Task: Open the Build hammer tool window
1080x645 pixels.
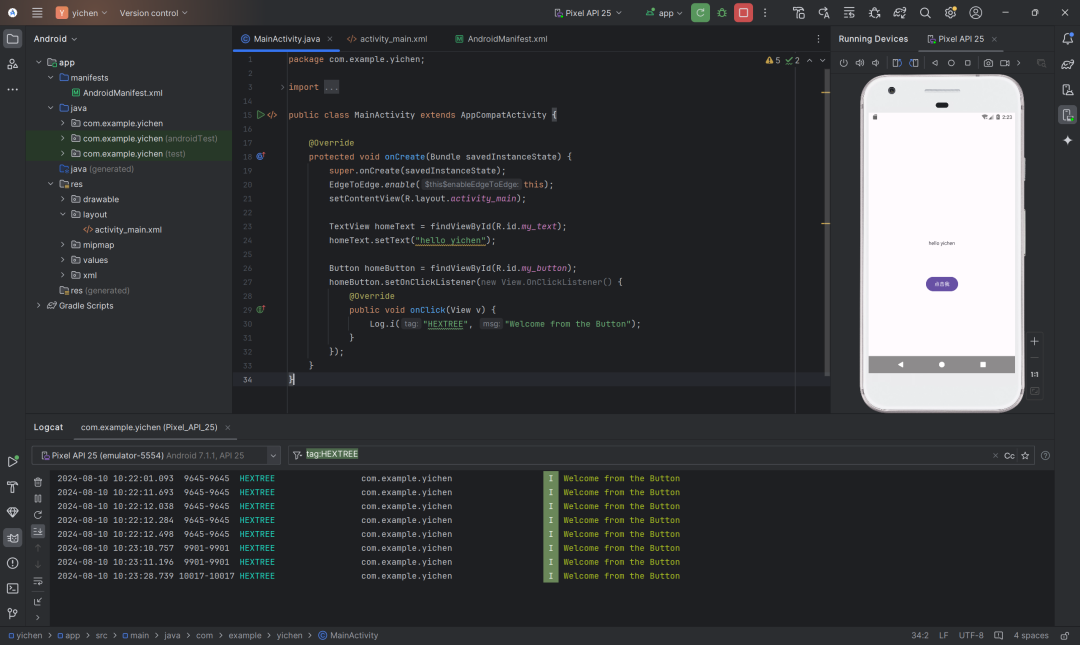Action: coord(13,487)
